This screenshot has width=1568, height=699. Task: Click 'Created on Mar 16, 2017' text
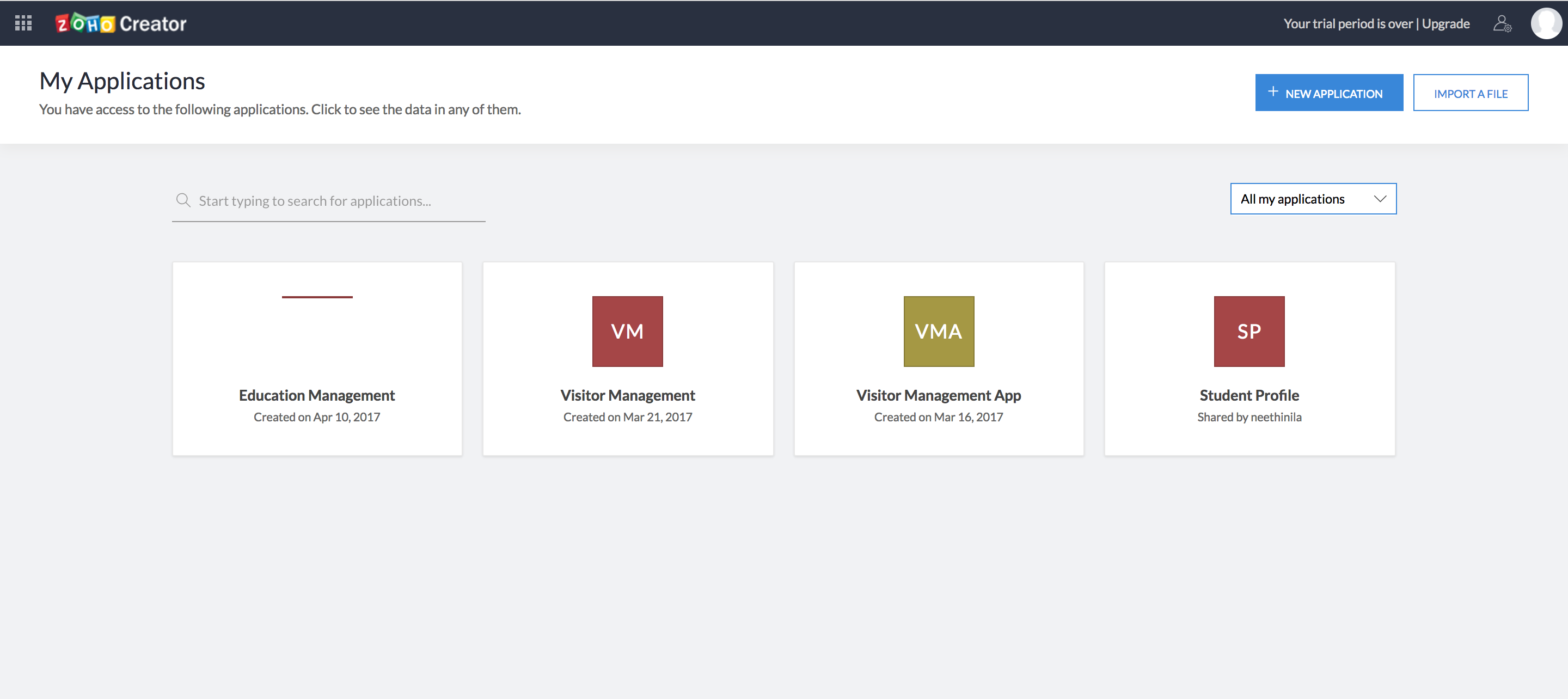point(939,417)
